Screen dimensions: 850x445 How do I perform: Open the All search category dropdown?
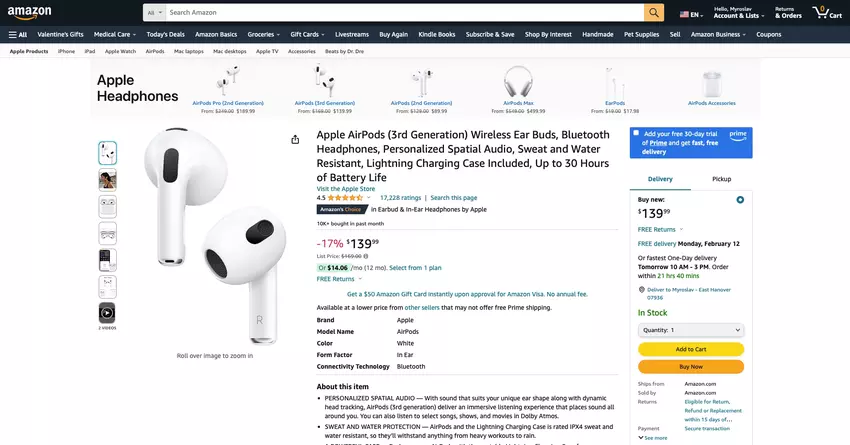tap(154, 13)
